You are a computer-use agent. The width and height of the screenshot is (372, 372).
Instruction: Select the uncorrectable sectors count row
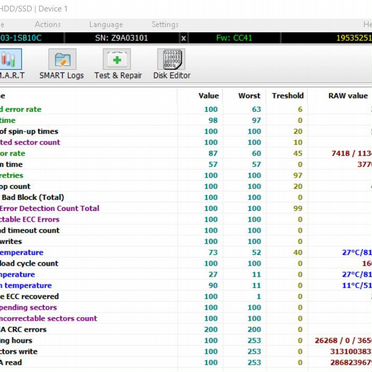point(186,318)
